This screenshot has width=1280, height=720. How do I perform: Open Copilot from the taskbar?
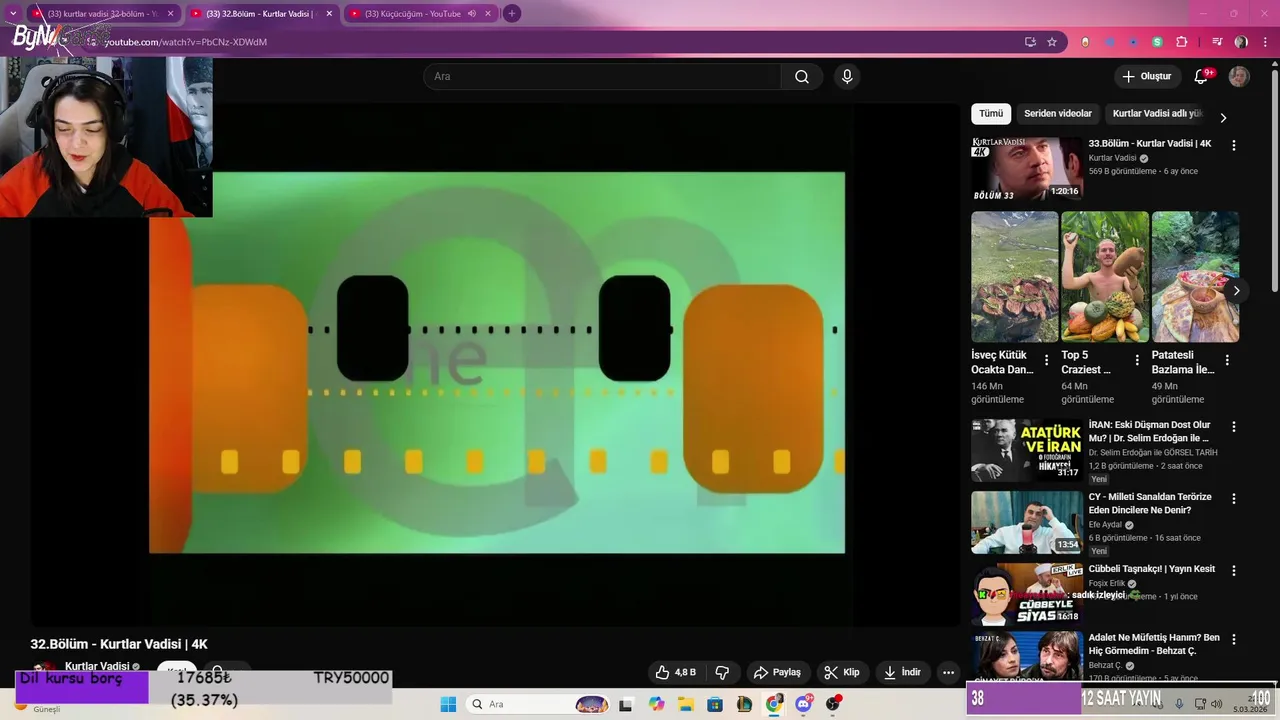pyautogui.click(x=656, y=704)
